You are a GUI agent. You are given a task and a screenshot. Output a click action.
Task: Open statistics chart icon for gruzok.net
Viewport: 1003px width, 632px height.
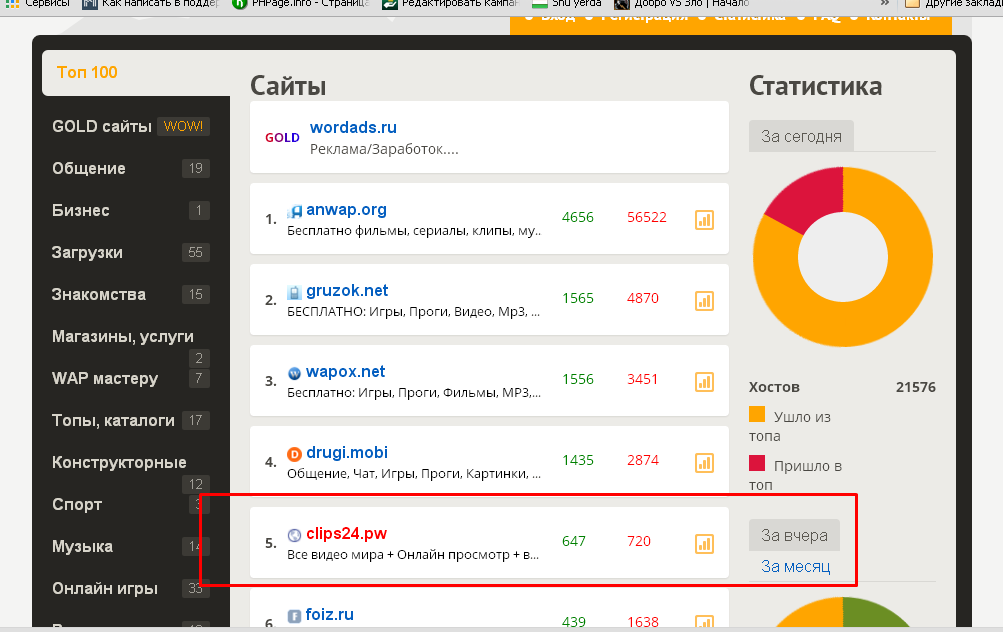(704, 301)
